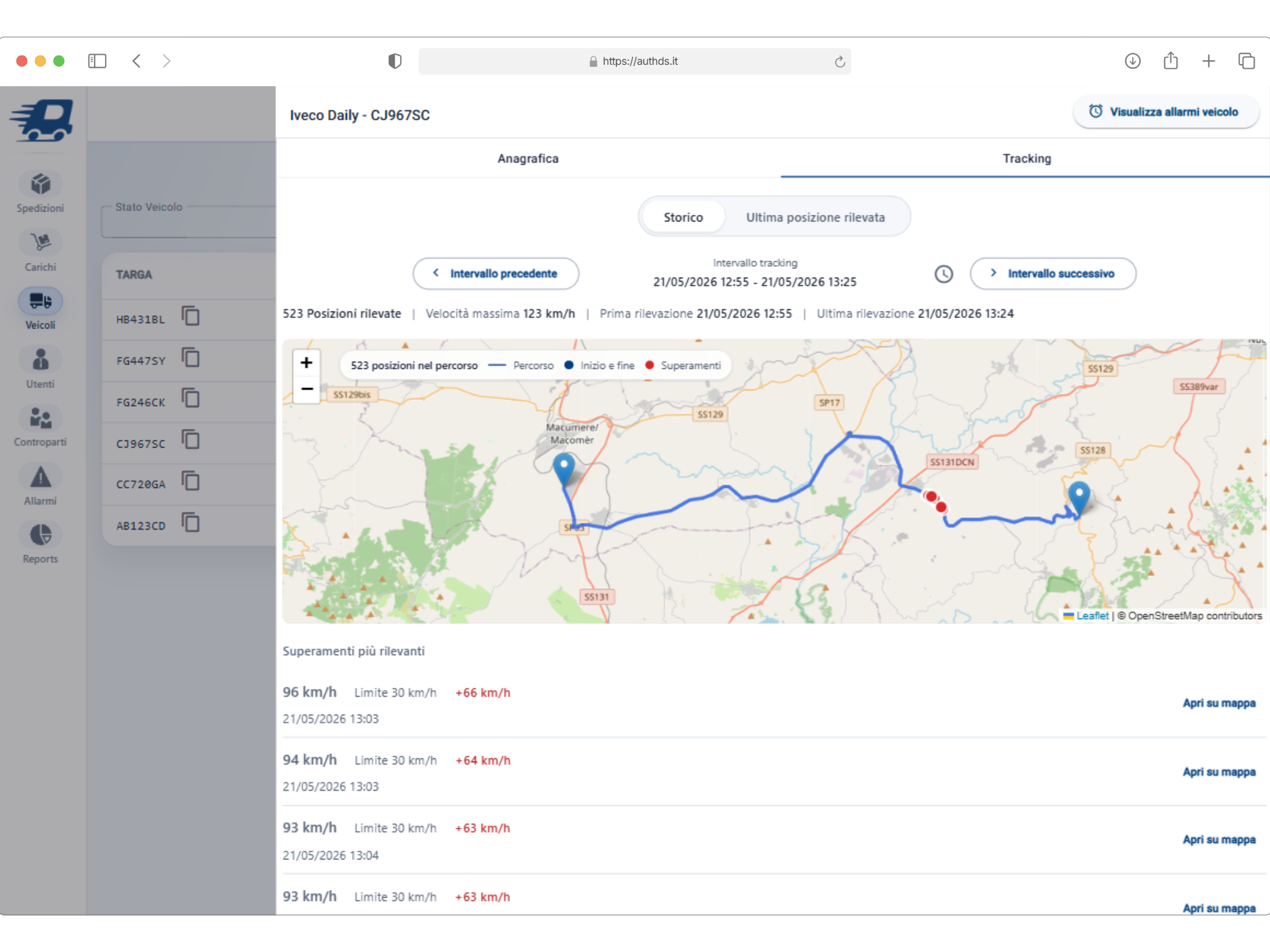1270x952 pixels.
Task: Zoom in on the map
Action: click(306, 363)
